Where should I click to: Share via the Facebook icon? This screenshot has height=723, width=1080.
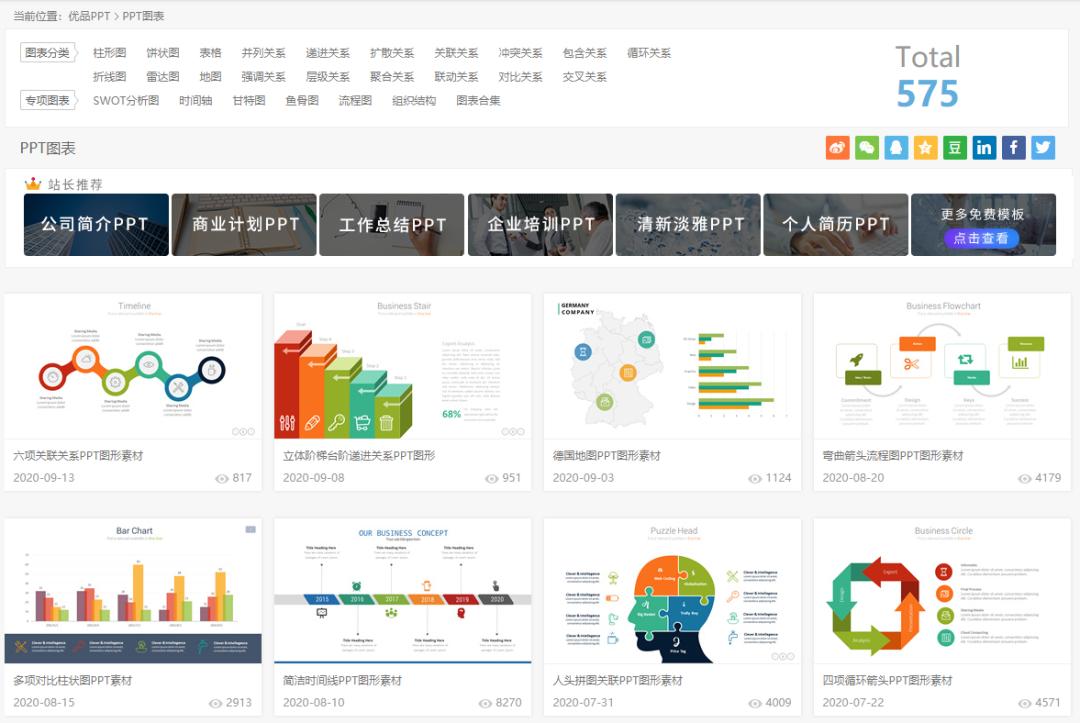point(1012,147)
